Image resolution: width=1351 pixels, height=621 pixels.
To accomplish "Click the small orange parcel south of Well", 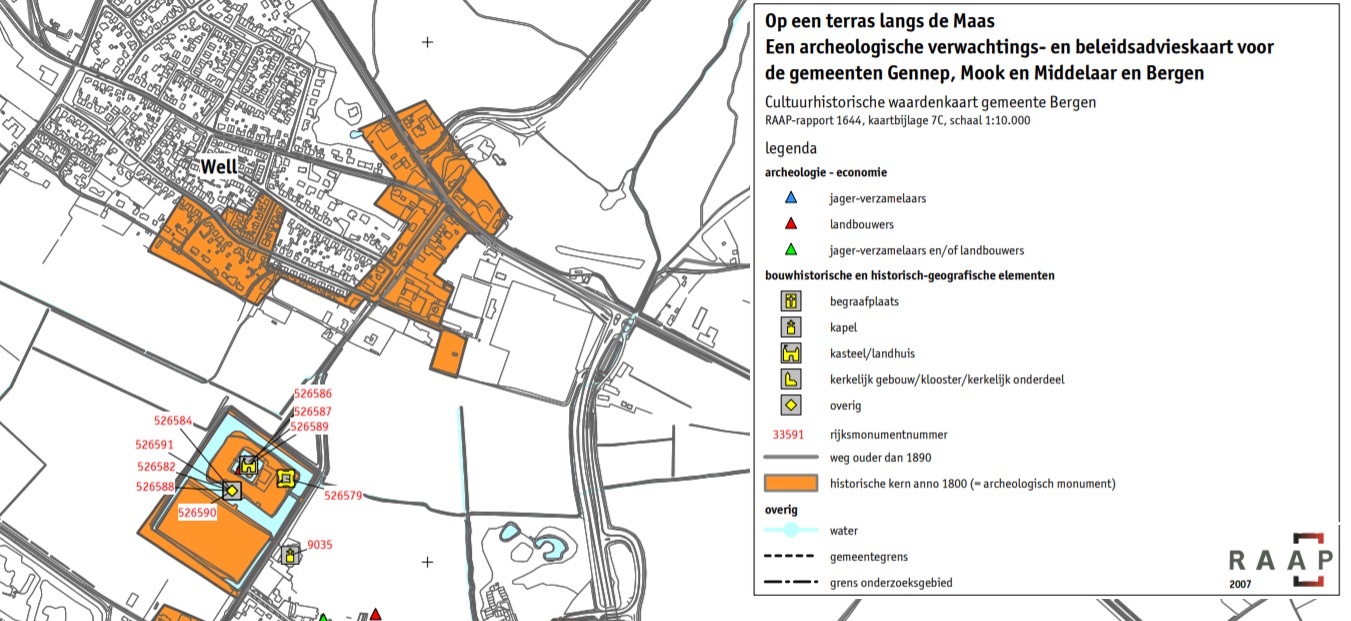I will pyautogui.click(x=448, y=354).
